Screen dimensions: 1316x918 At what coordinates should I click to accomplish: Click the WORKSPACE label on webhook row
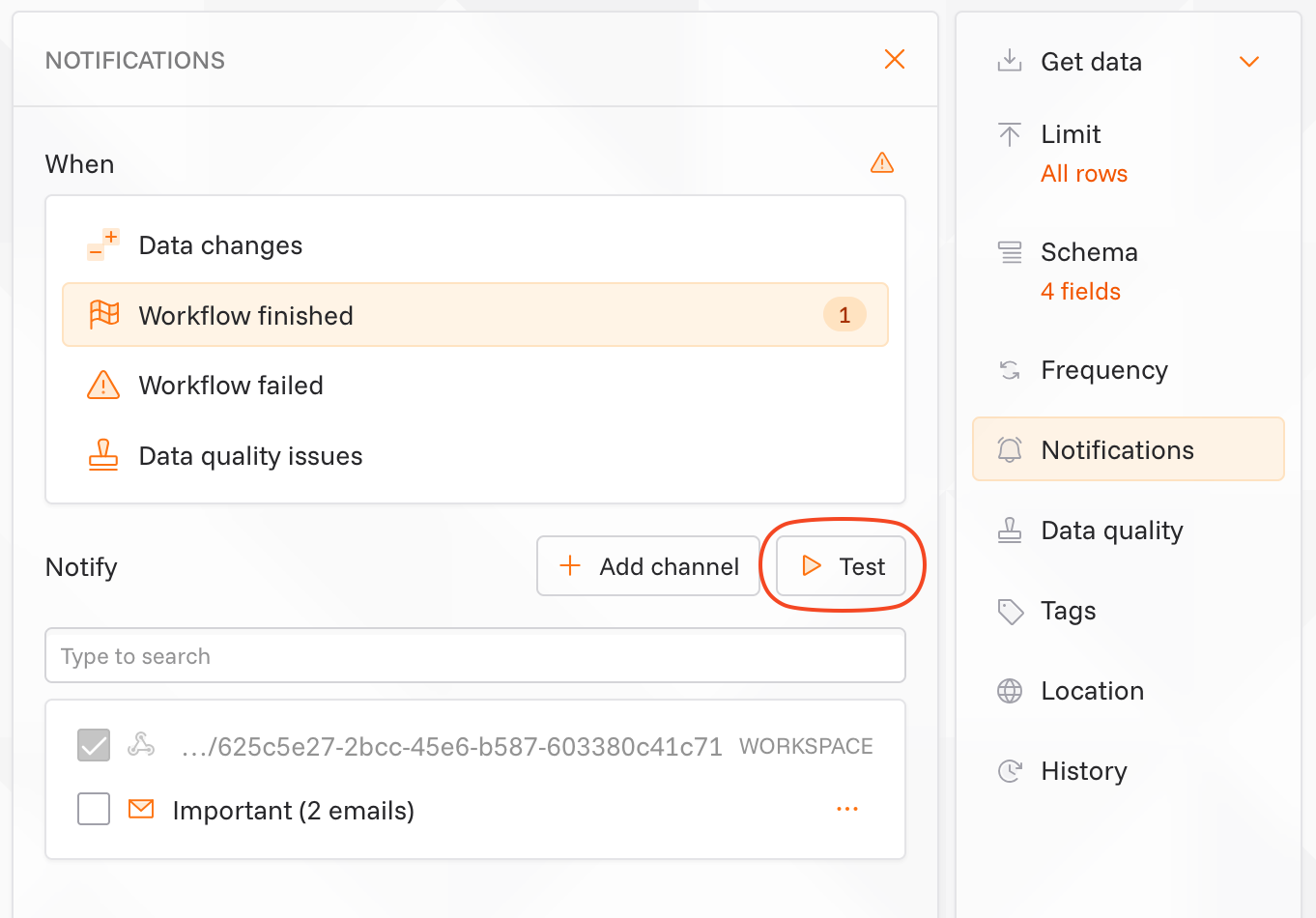(806, 747)
